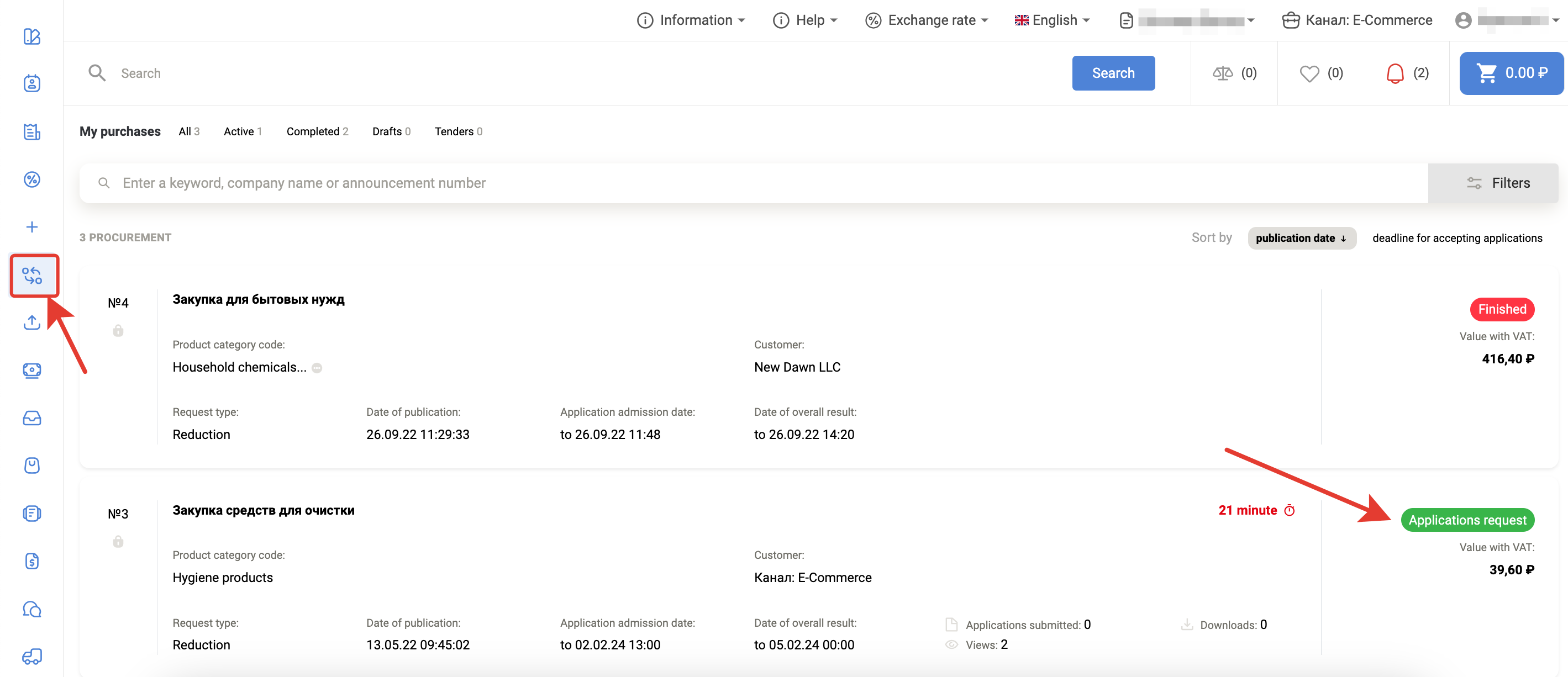Viewport: 1568px width, 677px height.
Task: Open the percent discount icon in sidebar
Action: 31,179
